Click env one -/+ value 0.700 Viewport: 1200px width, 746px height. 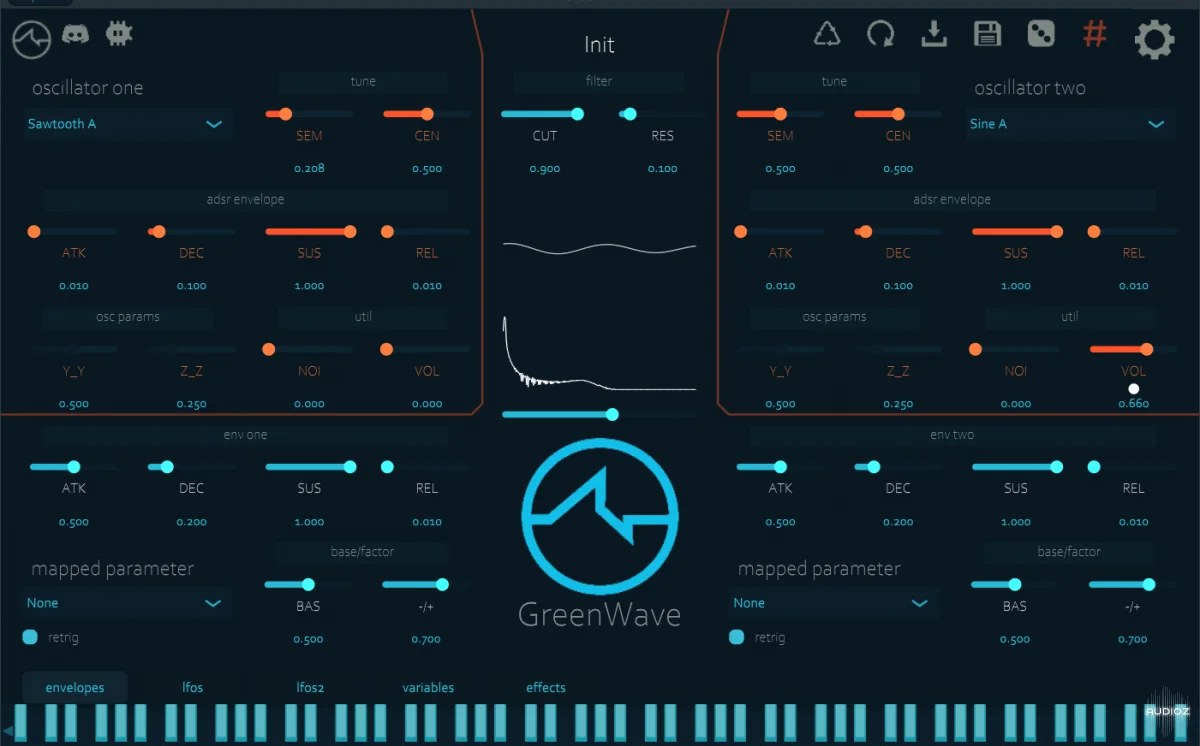[x=427, y=639]
